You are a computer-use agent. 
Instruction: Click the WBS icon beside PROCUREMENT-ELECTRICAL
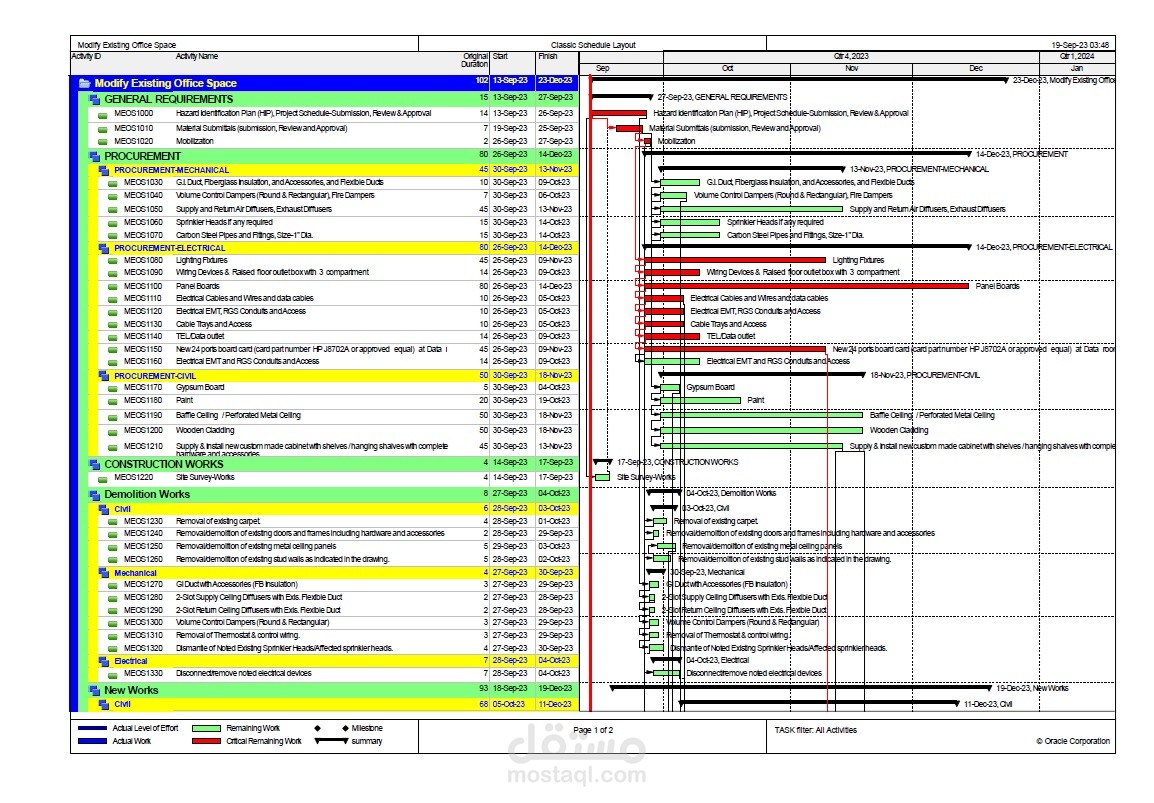(105, 248)
